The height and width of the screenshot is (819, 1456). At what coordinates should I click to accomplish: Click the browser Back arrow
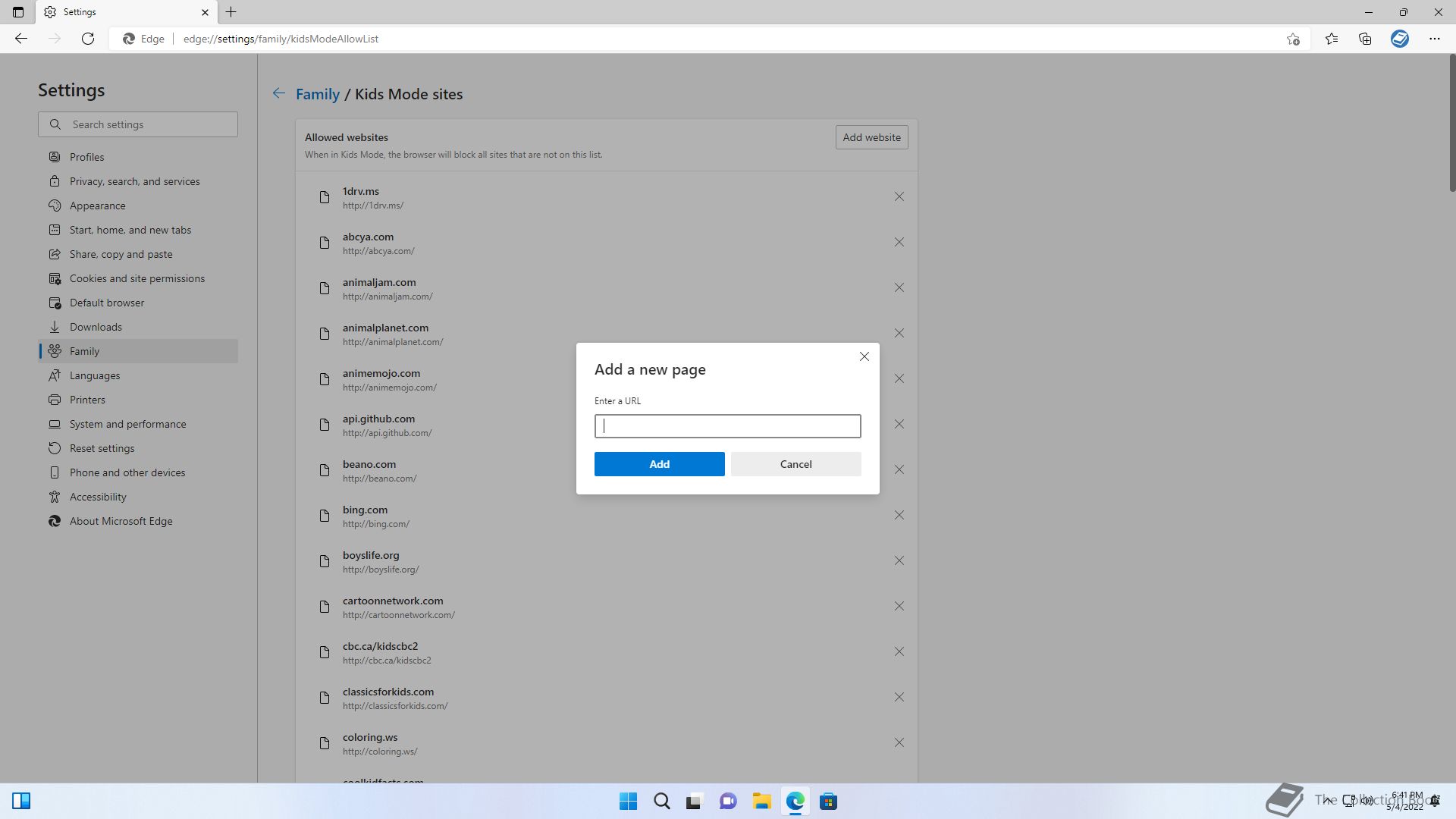point(21,39)
